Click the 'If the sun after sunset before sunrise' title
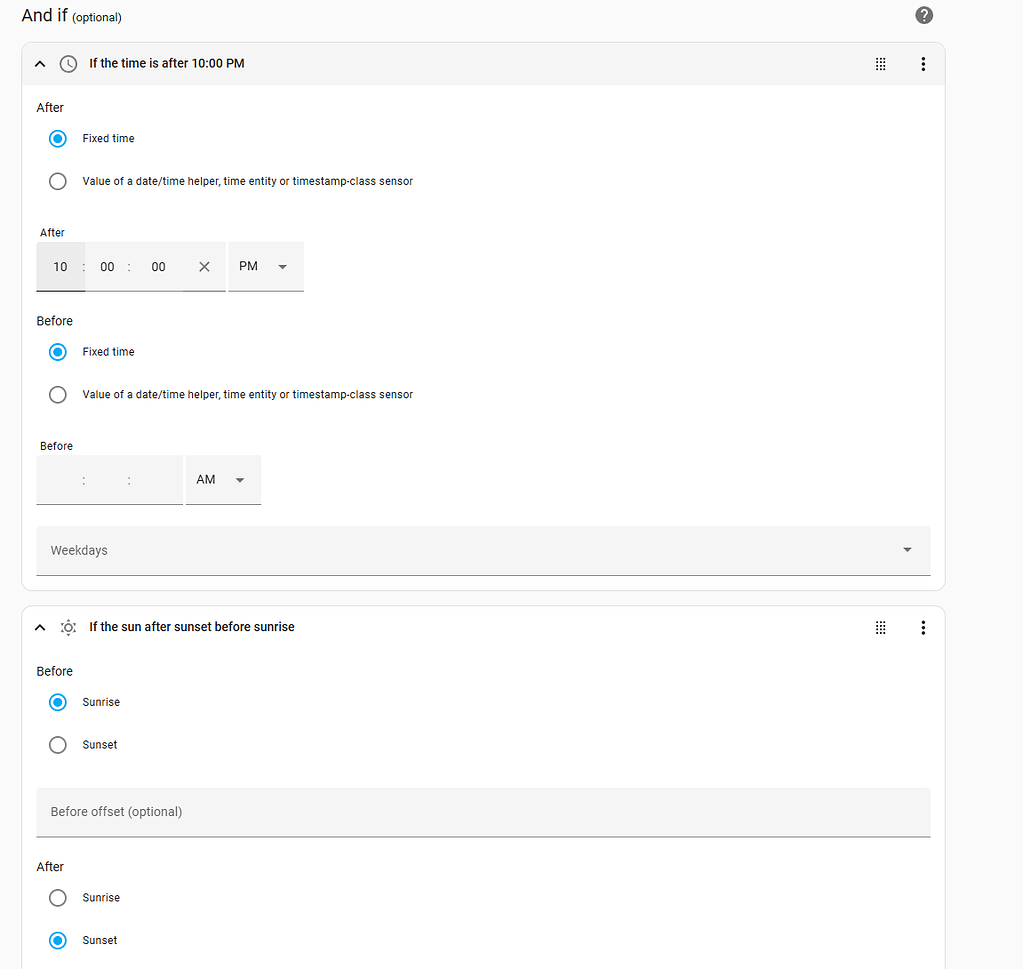The image size is (1023, 969). point(192,627)
